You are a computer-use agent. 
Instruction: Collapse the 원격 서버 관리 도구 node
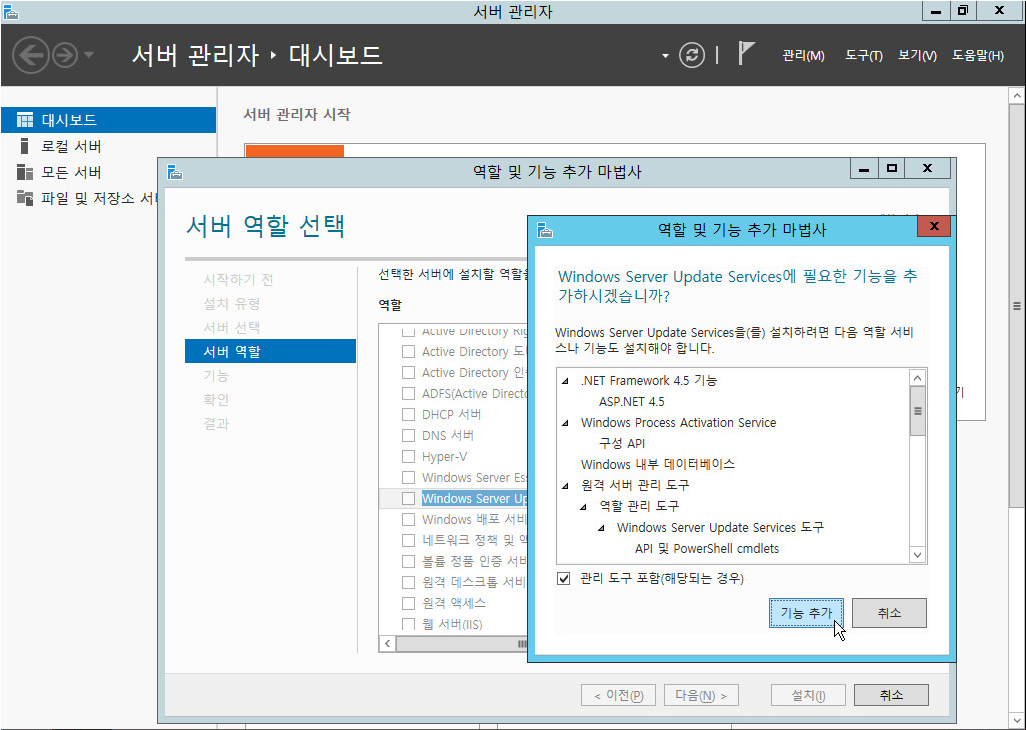(566, 486)
